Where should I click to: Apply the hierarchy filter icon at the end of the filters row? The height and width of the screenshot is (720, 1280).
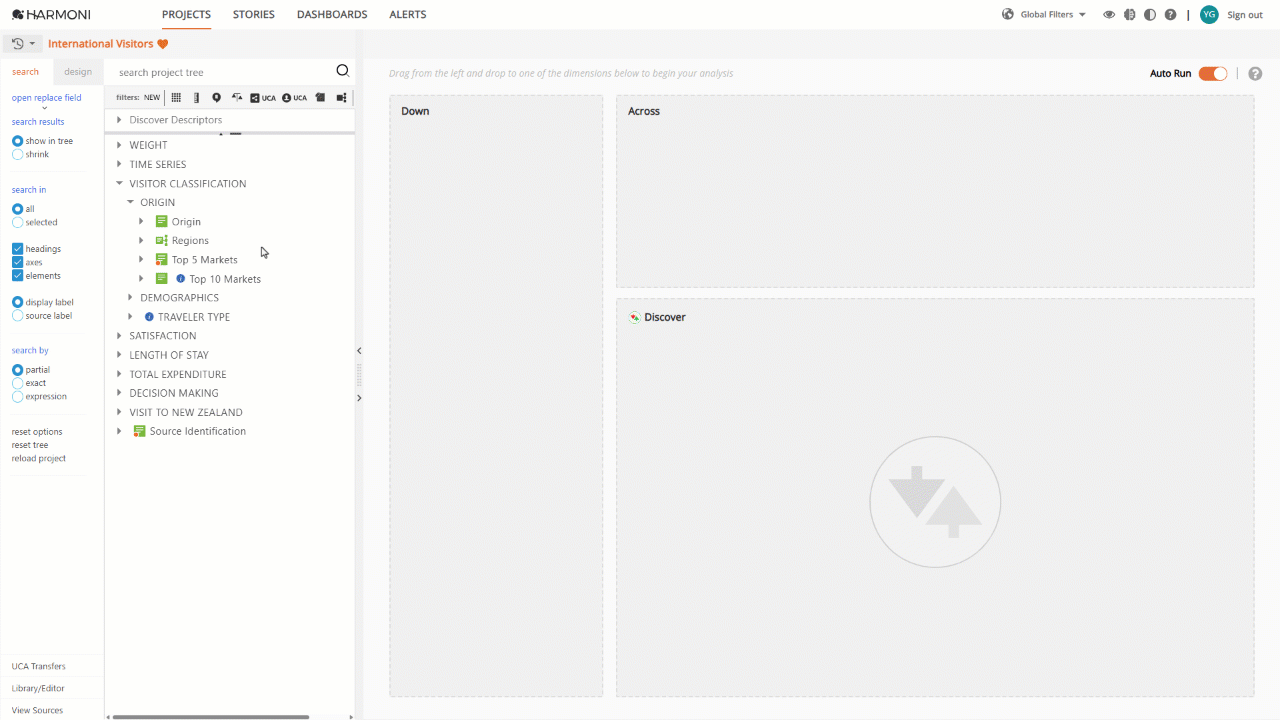click(x=342, y=98)
